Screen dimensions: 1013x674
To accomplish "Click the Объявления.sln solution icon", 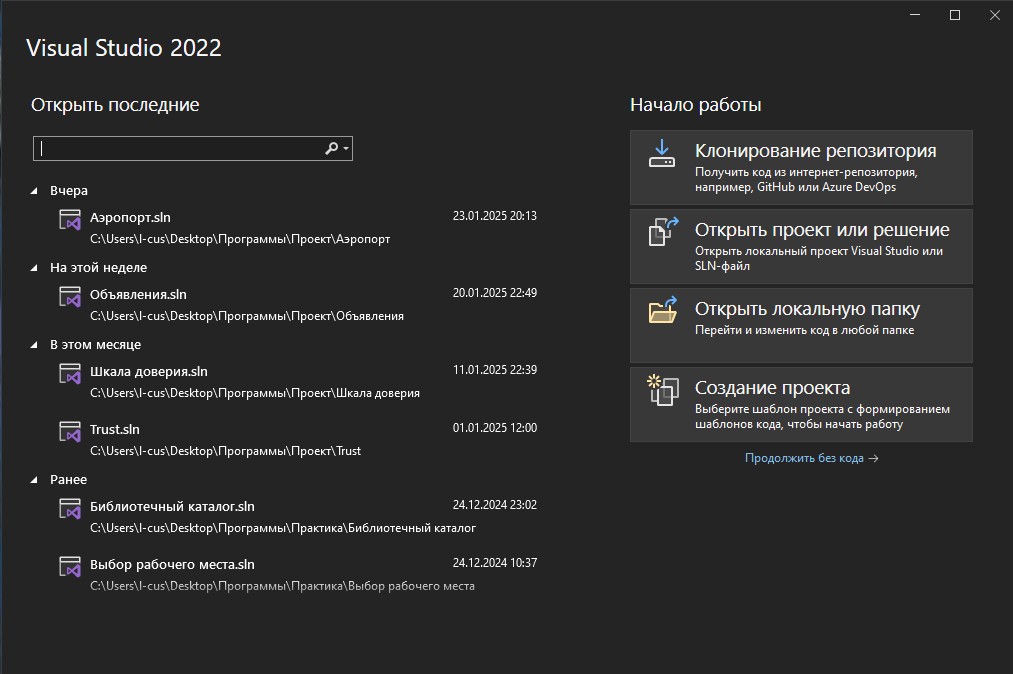I will [x=69, y=297].
